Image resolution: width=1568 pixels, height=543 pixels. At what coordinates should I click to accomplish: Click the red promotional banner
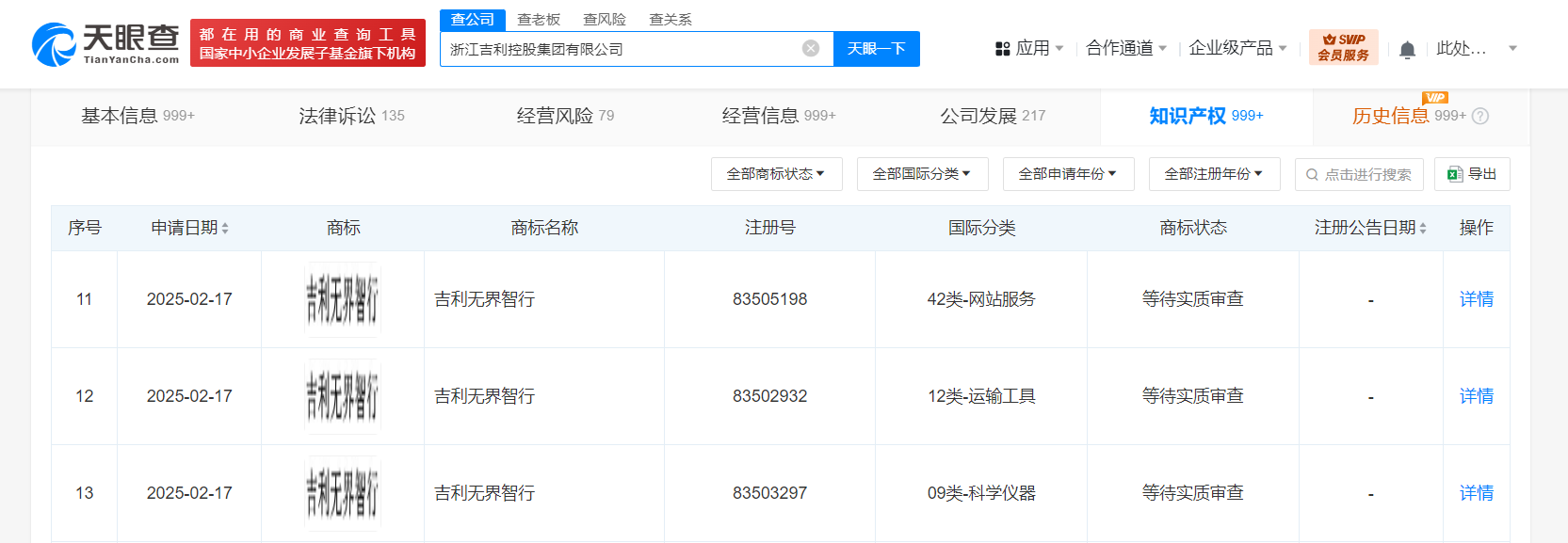307,43
